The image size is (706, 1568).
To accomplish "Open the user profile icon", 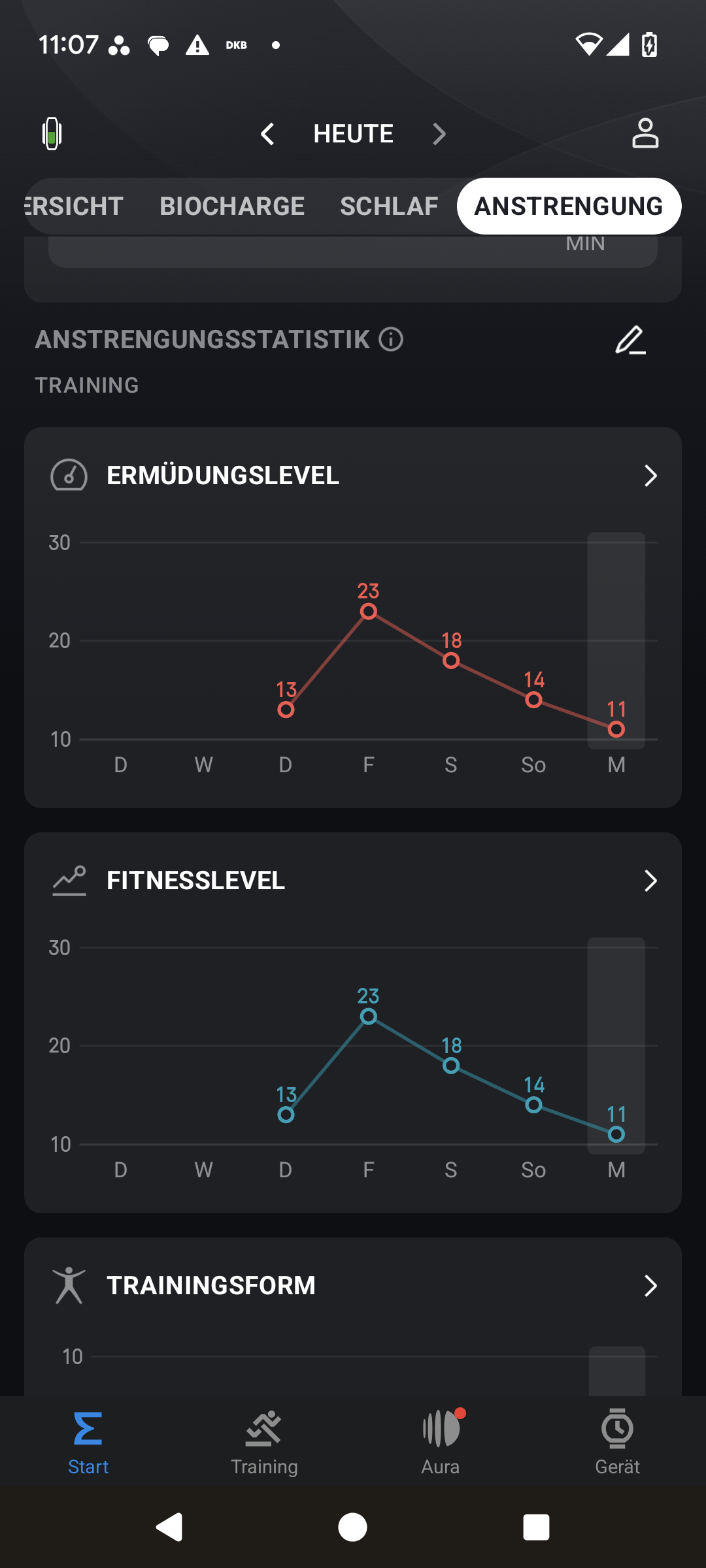I will click(x=645, y=134).
